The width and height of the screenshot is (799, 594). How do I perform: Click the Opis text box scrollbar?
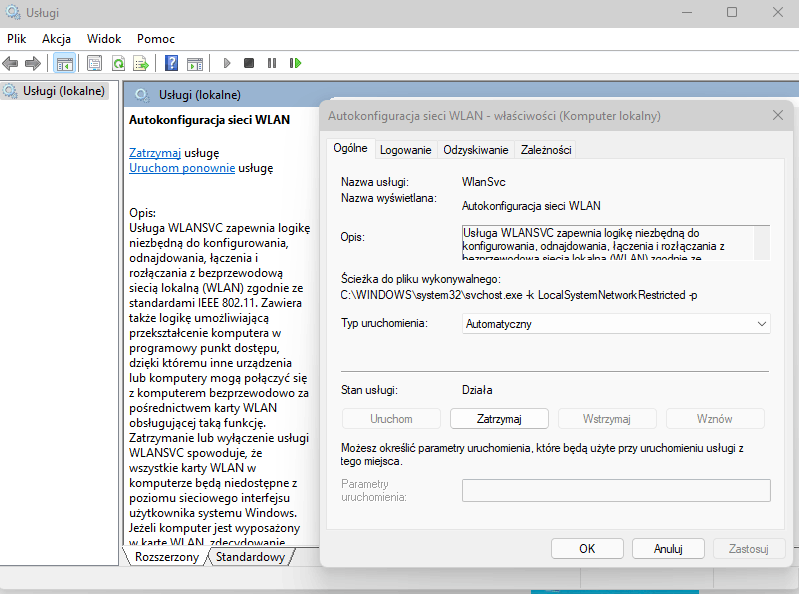pos(761,243)
